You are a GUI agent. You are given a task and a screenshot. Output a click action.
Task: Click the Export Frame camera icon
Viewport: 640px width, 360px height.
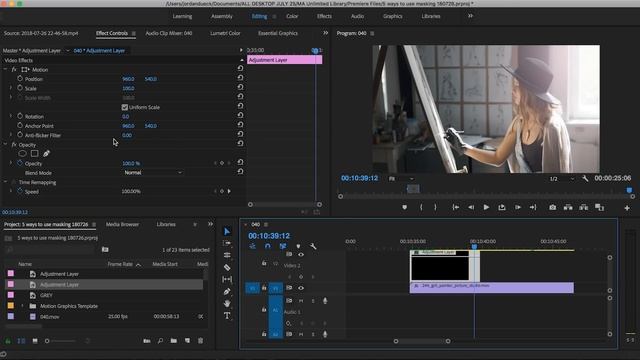click(x=552, y=207)
